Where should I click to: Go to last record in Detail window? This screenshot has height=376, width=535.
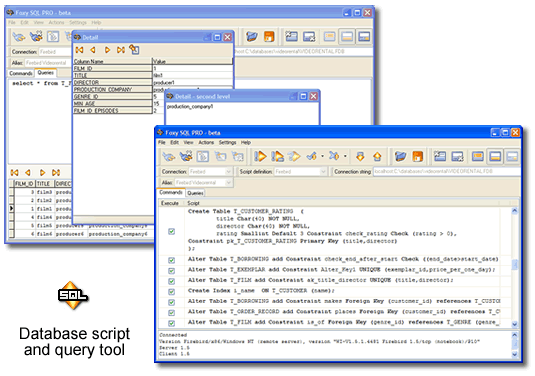tap(121, 50)
